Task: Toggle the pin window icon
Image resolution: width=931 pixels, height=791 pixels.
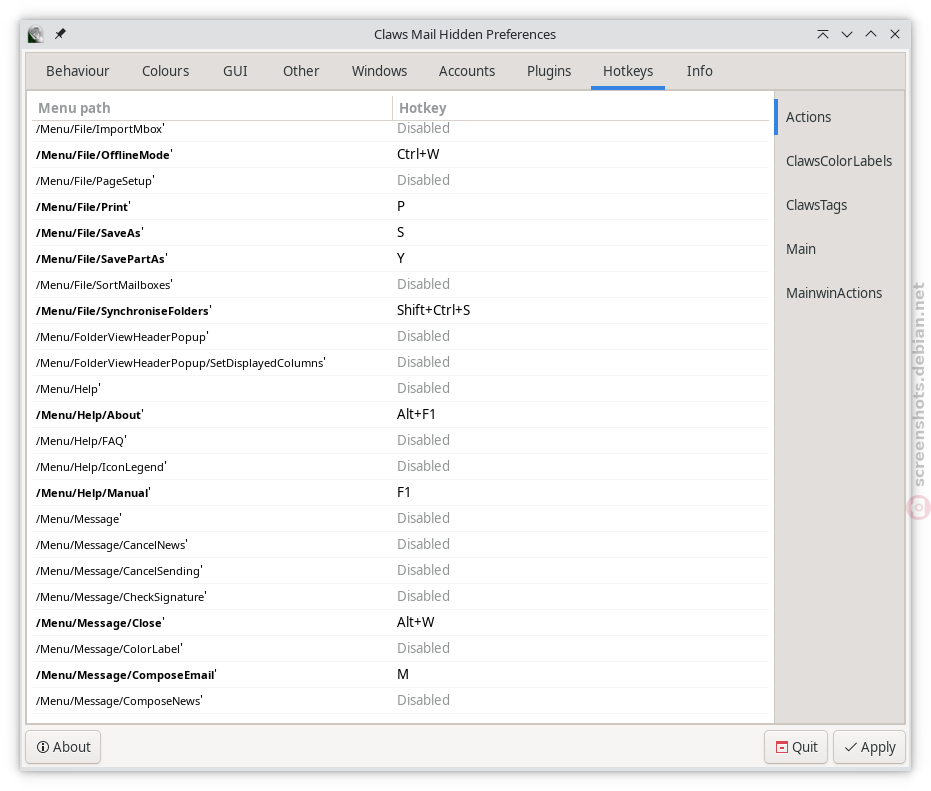Action: 60,34
